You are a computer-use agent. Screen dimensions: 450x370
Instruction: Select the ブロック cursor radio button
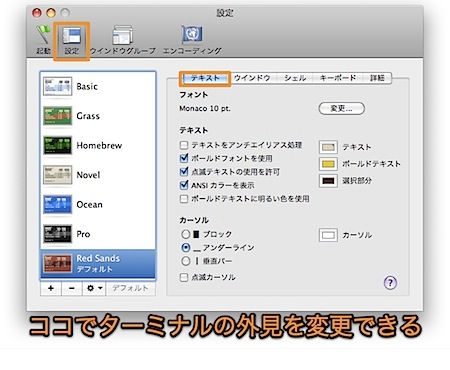click(x=186, y=234)
